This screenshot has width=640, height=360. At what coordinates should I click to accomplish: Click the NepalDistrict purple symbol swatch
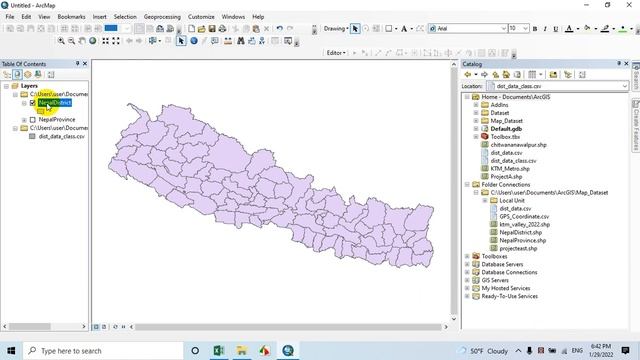[x=40, y=111]
